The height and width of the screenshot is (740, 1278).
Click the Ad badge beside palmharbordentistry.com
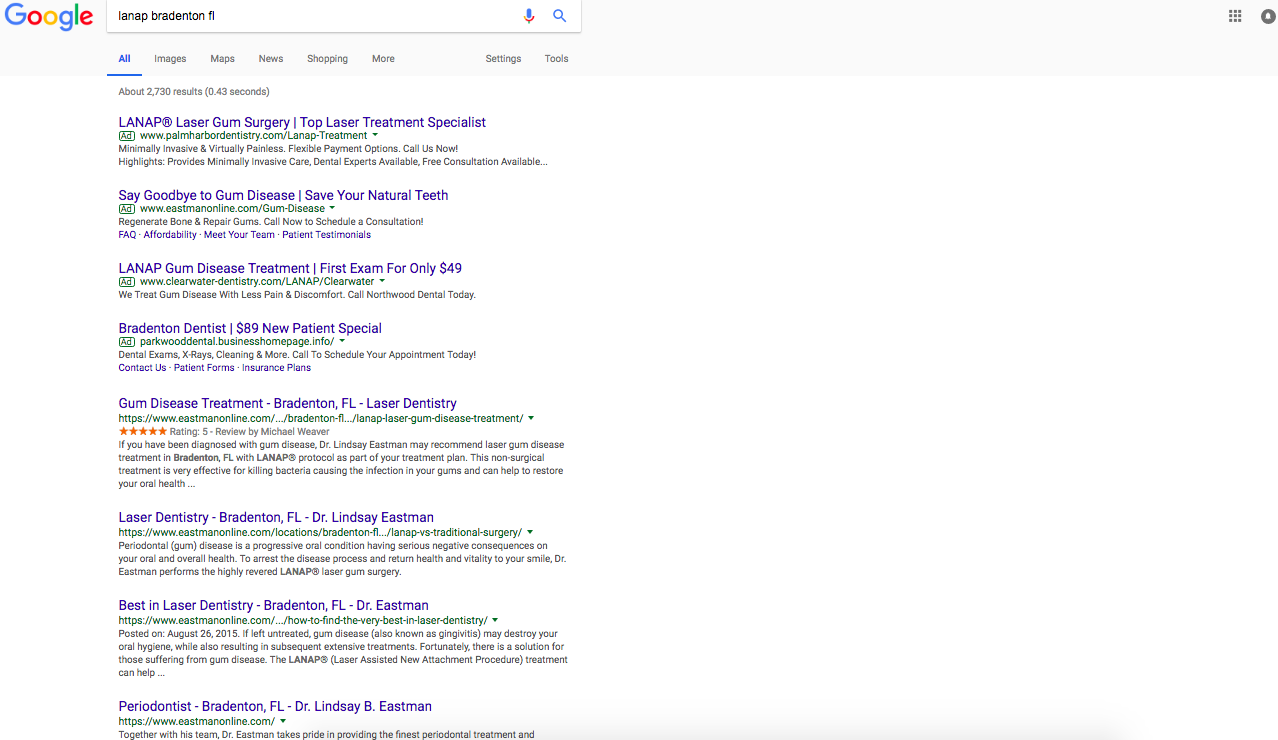127,136
